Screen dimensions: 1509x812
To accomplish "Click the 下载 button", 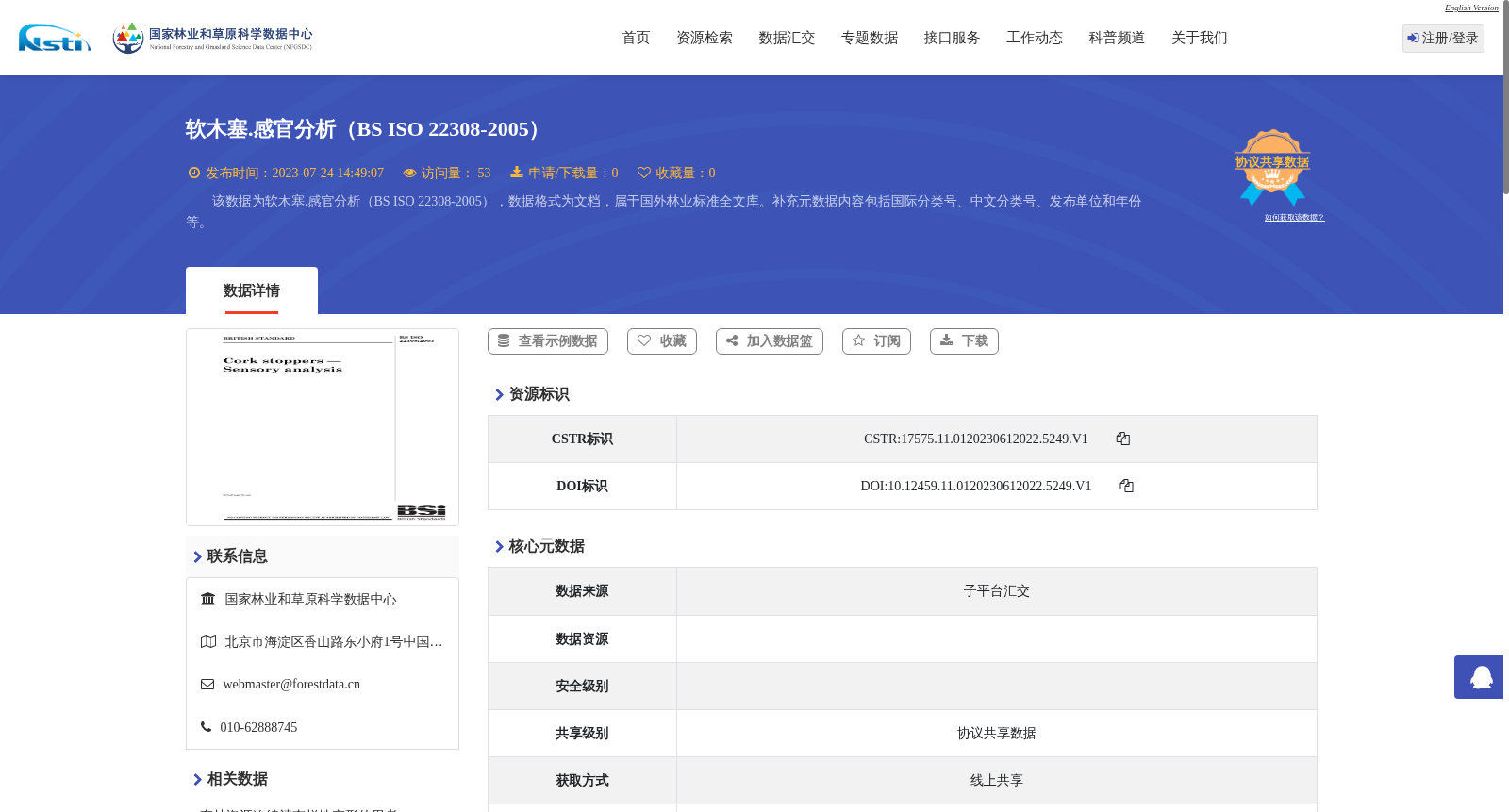I will [964, 341].
